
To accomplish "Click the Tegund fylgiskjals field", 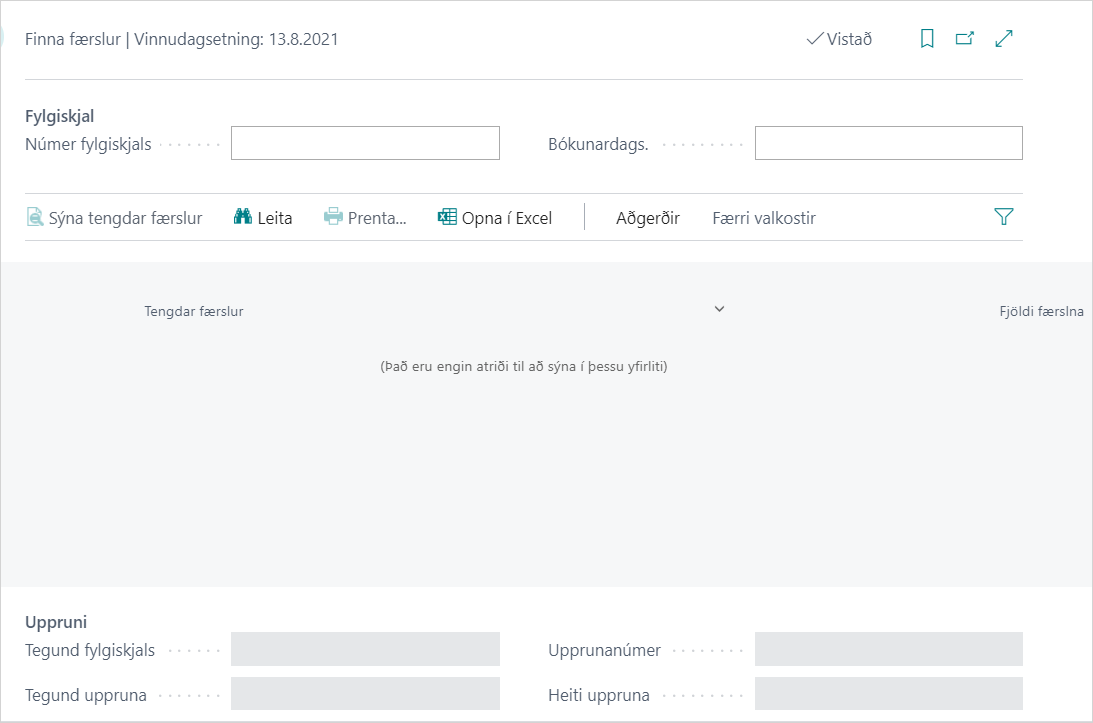I will [x=365, y=649].
